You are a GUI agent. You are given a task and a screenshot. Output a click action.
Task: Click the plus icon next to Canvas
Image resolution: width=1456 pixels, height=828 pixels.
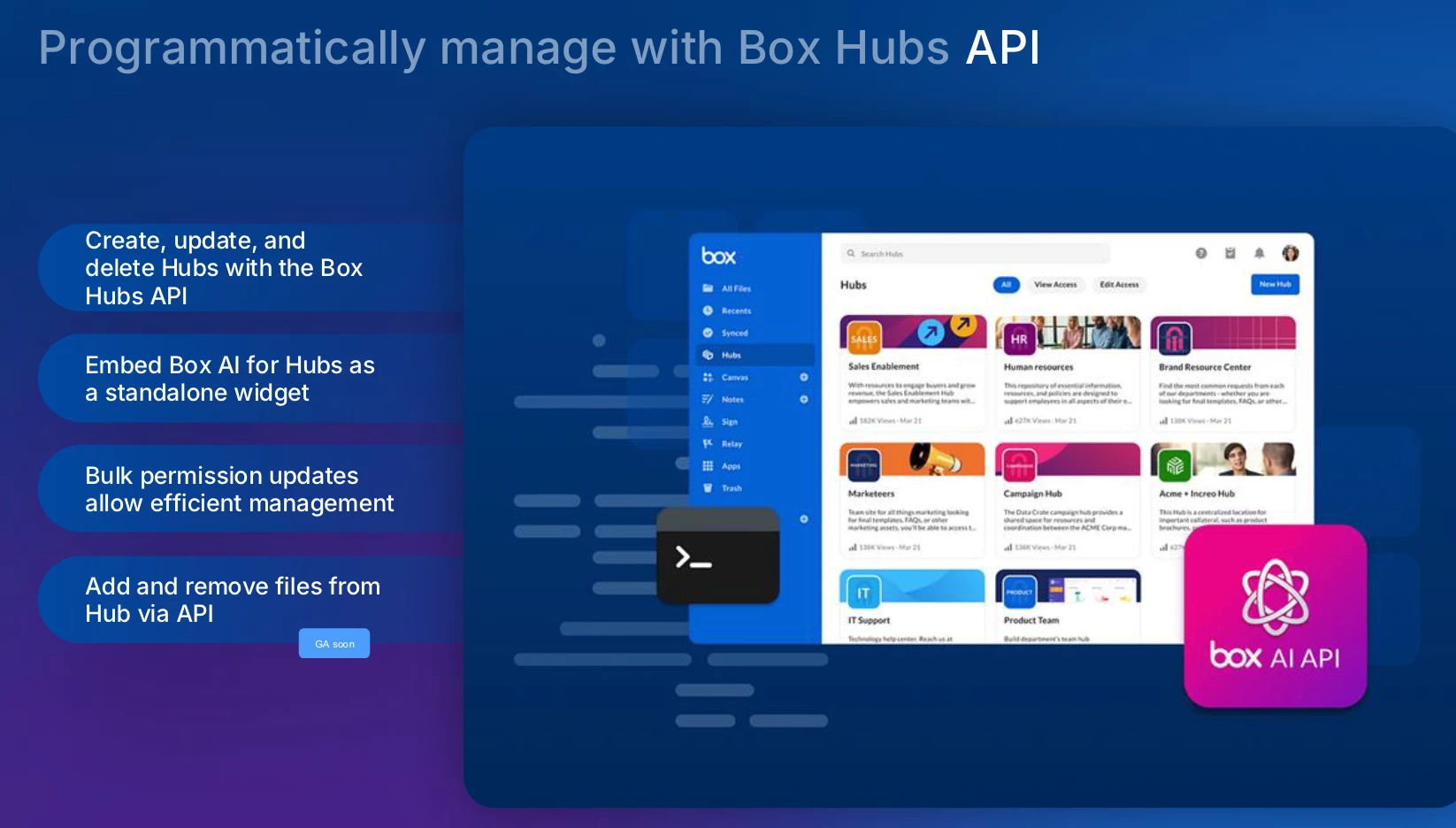804,377
